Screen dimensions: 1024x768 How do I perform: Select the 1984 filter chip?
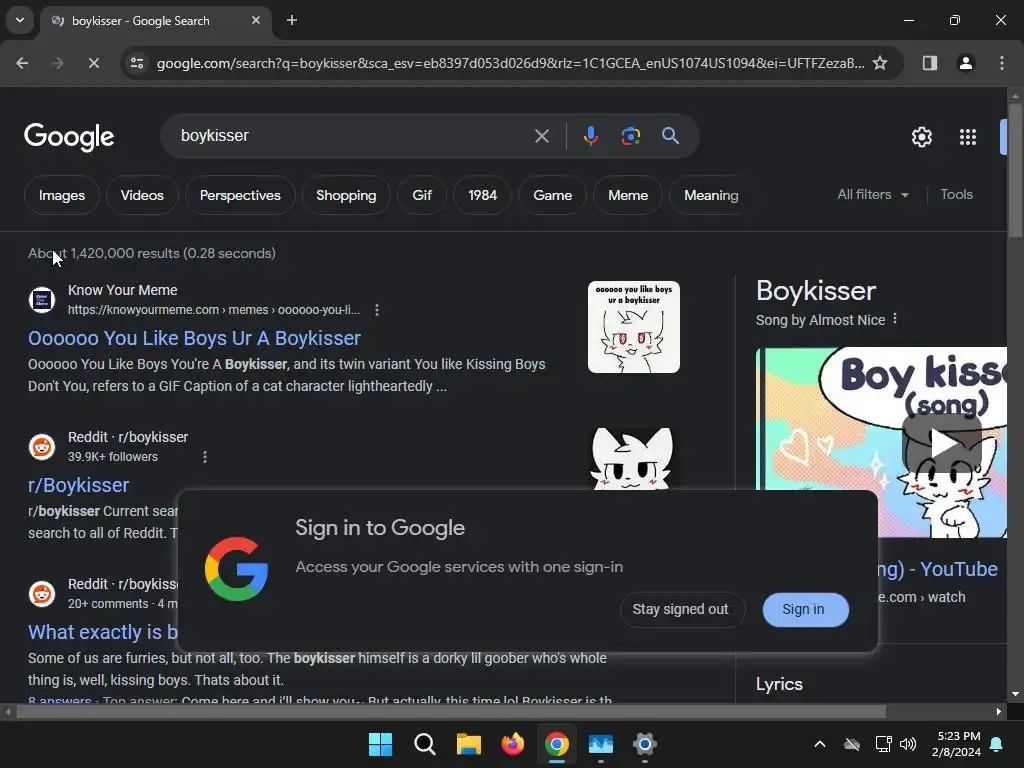pyautogui.click(x=483, y=195)
